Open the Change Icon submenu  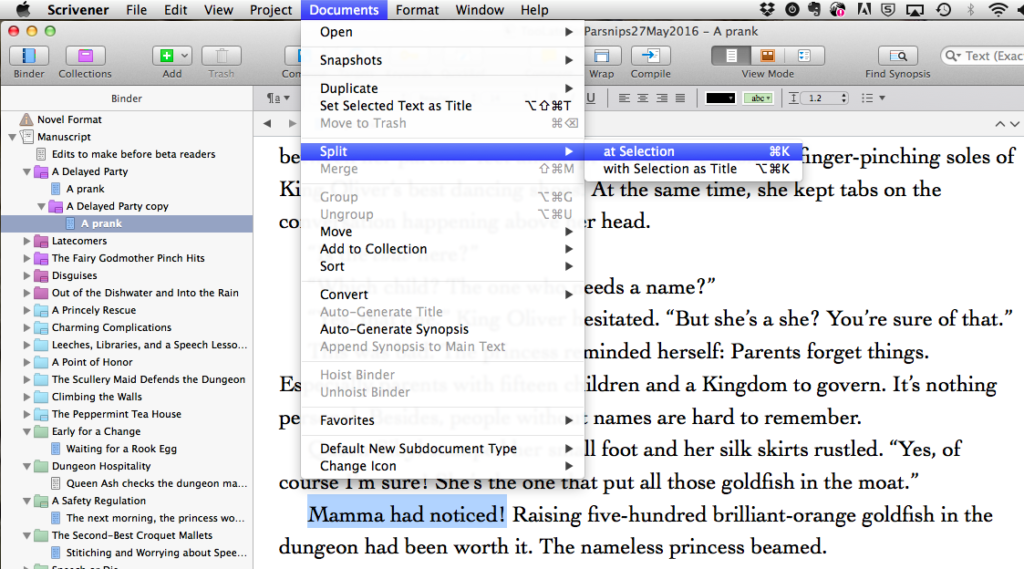[x=443, y=466]
